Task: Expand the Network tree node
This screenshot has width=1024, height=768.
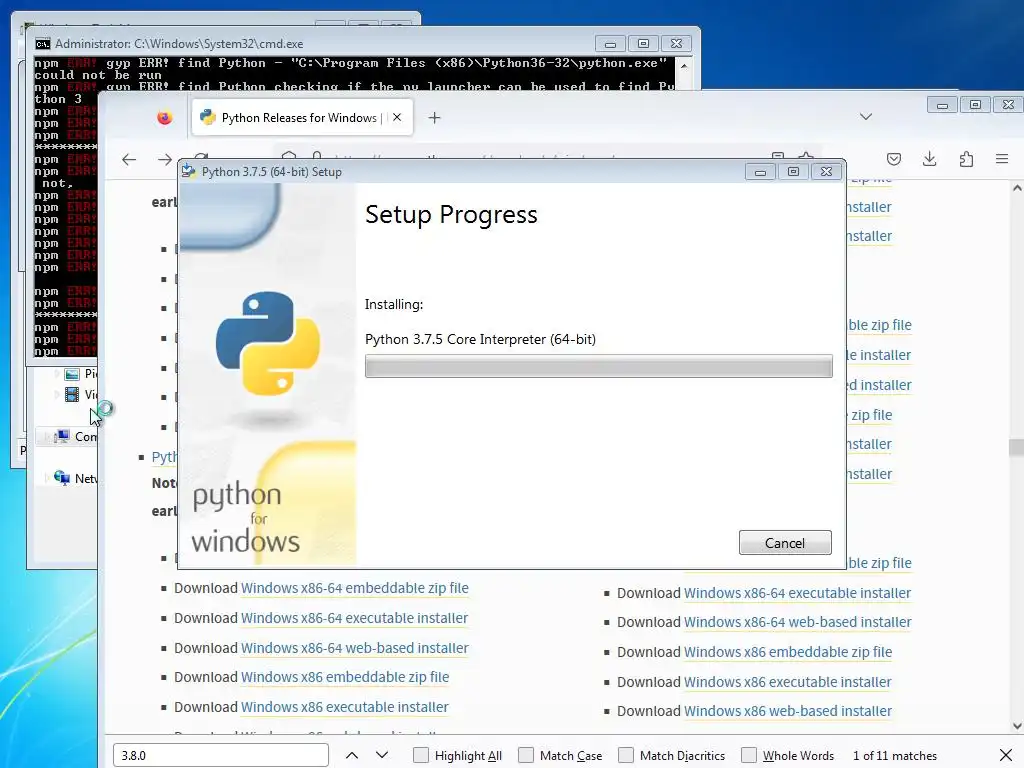Action: tap(46, 478)
